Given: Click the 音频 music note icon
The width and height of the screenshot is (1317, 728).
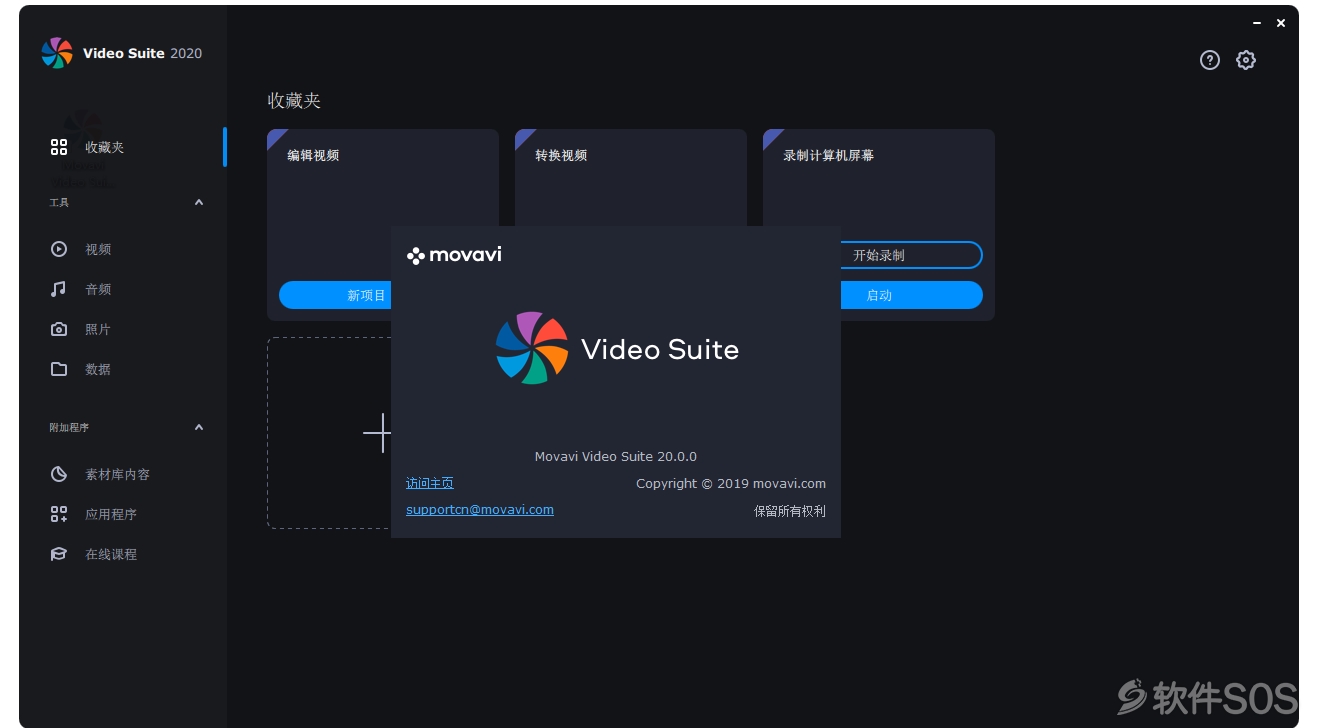Looking at the screenshot, I should point(59,289).
